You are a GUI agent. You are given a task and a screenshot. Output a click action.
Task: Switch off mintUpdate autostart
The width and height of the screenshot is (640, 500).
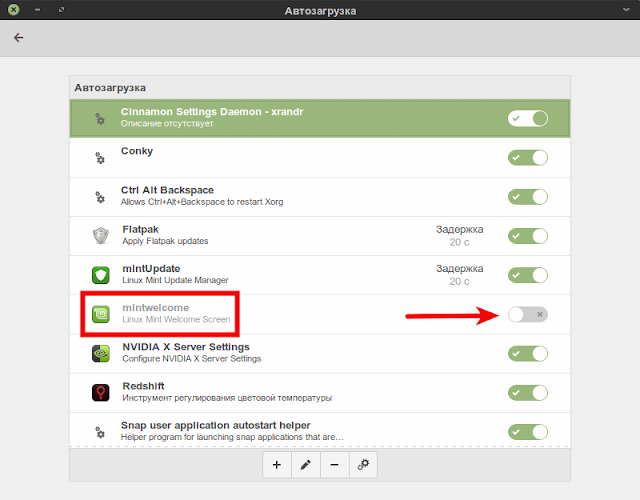(x=528, y=275)
